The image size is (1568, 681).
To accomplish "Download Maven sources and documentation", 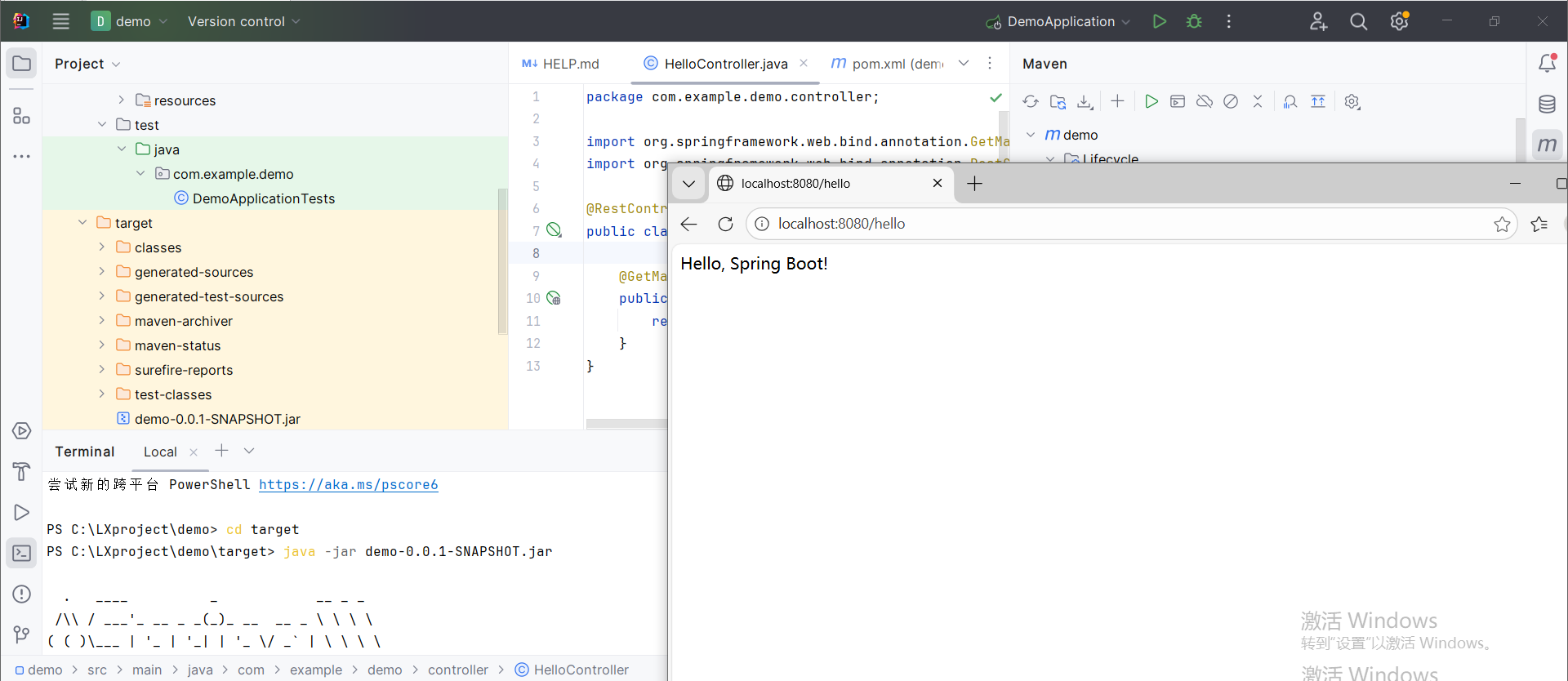I will coord(1085,101).
